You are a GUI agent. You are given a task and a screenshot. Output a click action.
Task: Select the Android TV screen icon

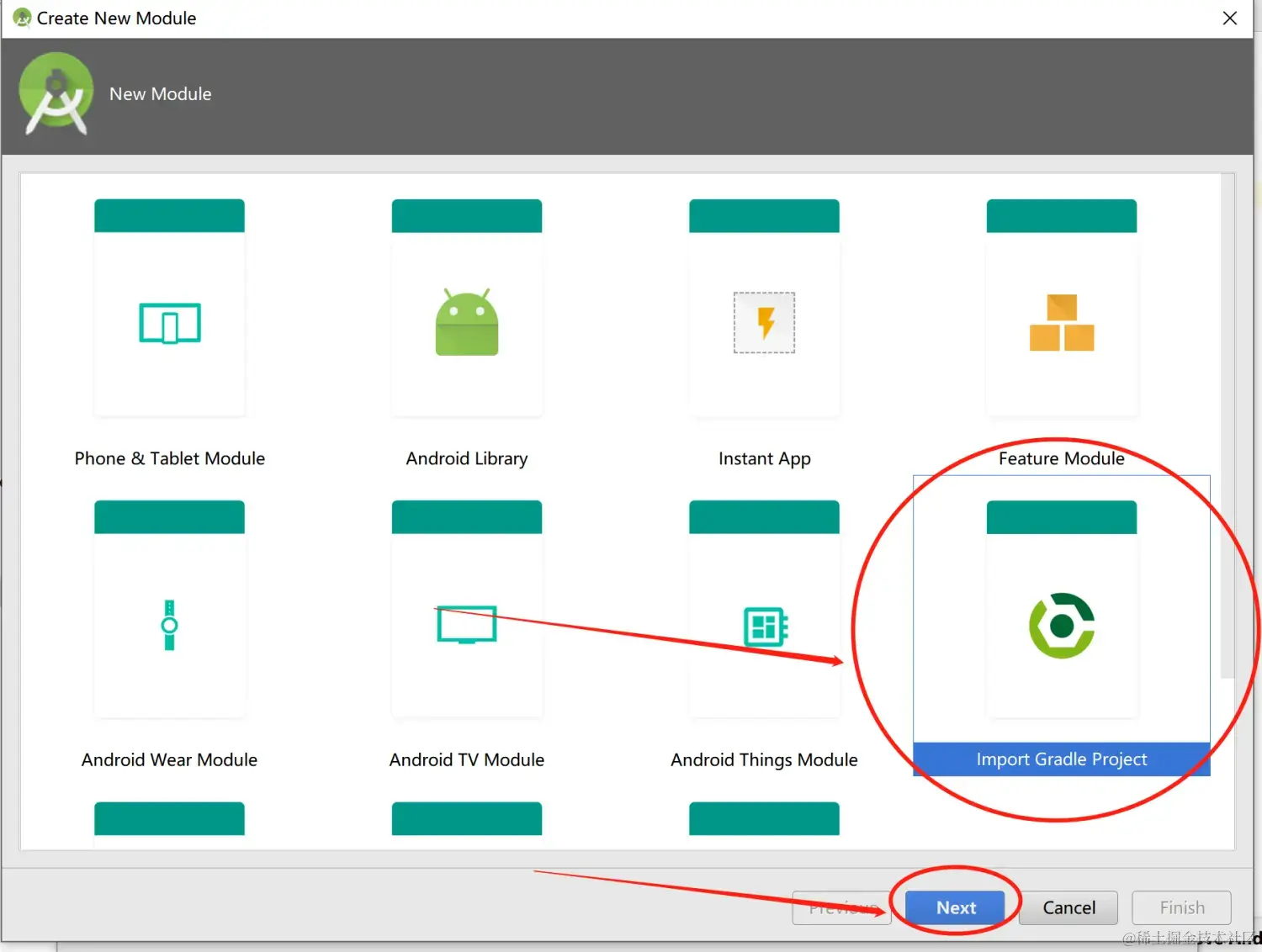click(467, 625)
